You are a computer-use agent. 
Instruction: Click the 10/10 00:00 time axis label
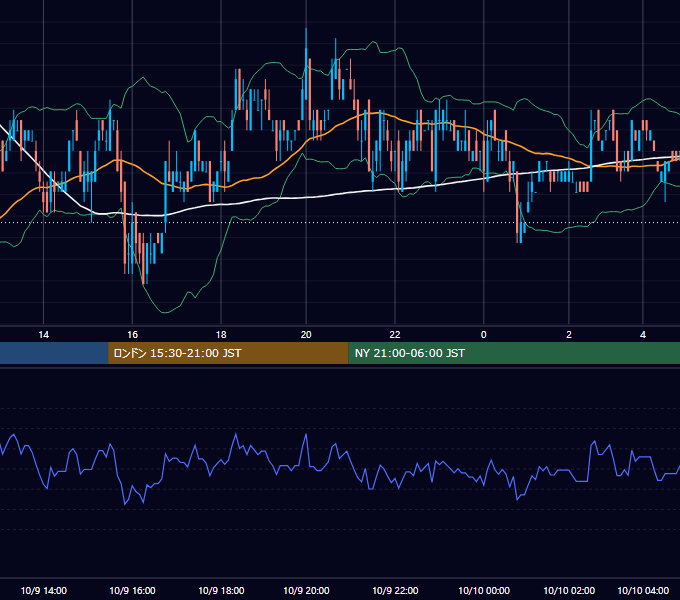[484, 590]
